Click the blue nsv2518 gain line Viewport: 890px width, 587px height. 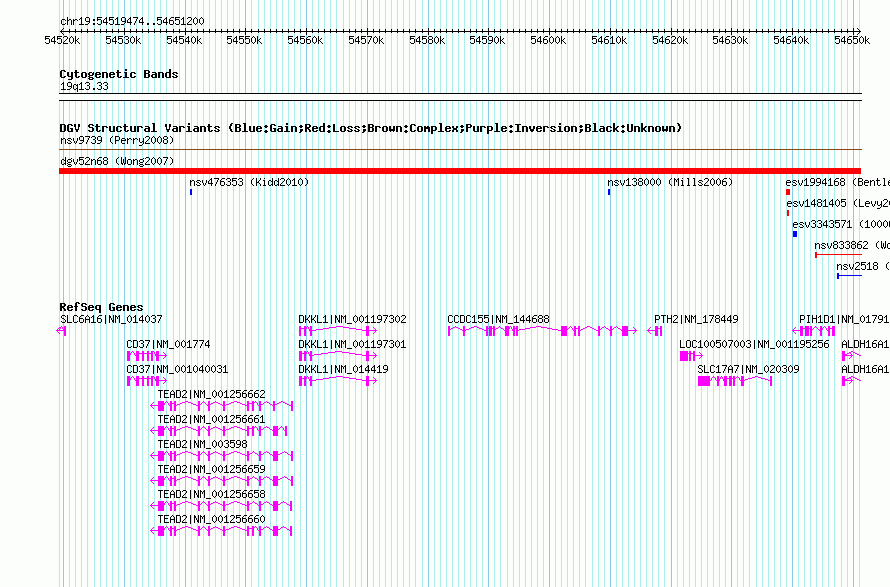(850, 276)
